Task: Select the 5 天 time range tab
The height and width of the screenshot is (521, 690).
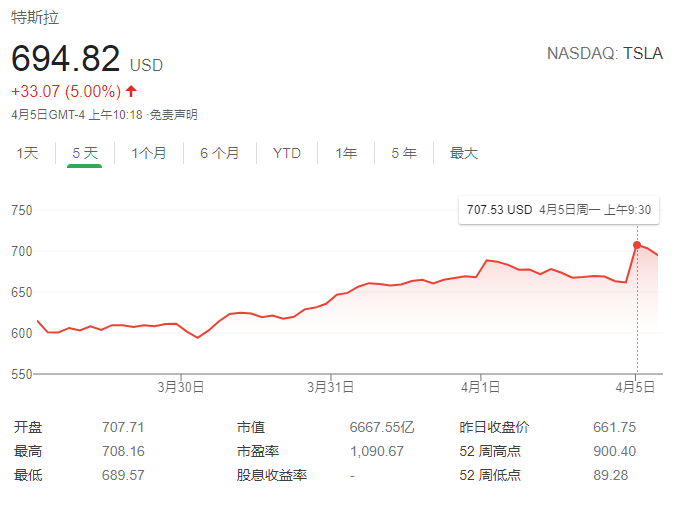Action: [85, 153]
